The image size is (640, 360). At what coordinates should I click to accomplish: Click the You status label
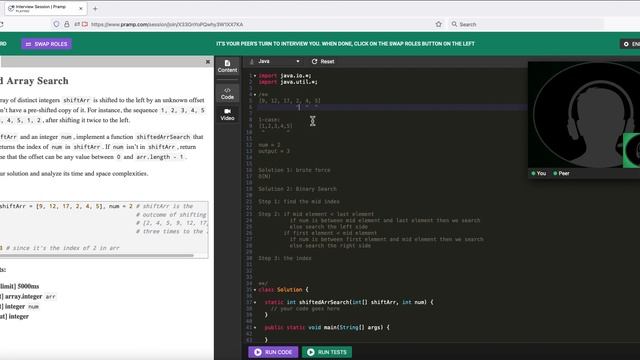point(538,173)
